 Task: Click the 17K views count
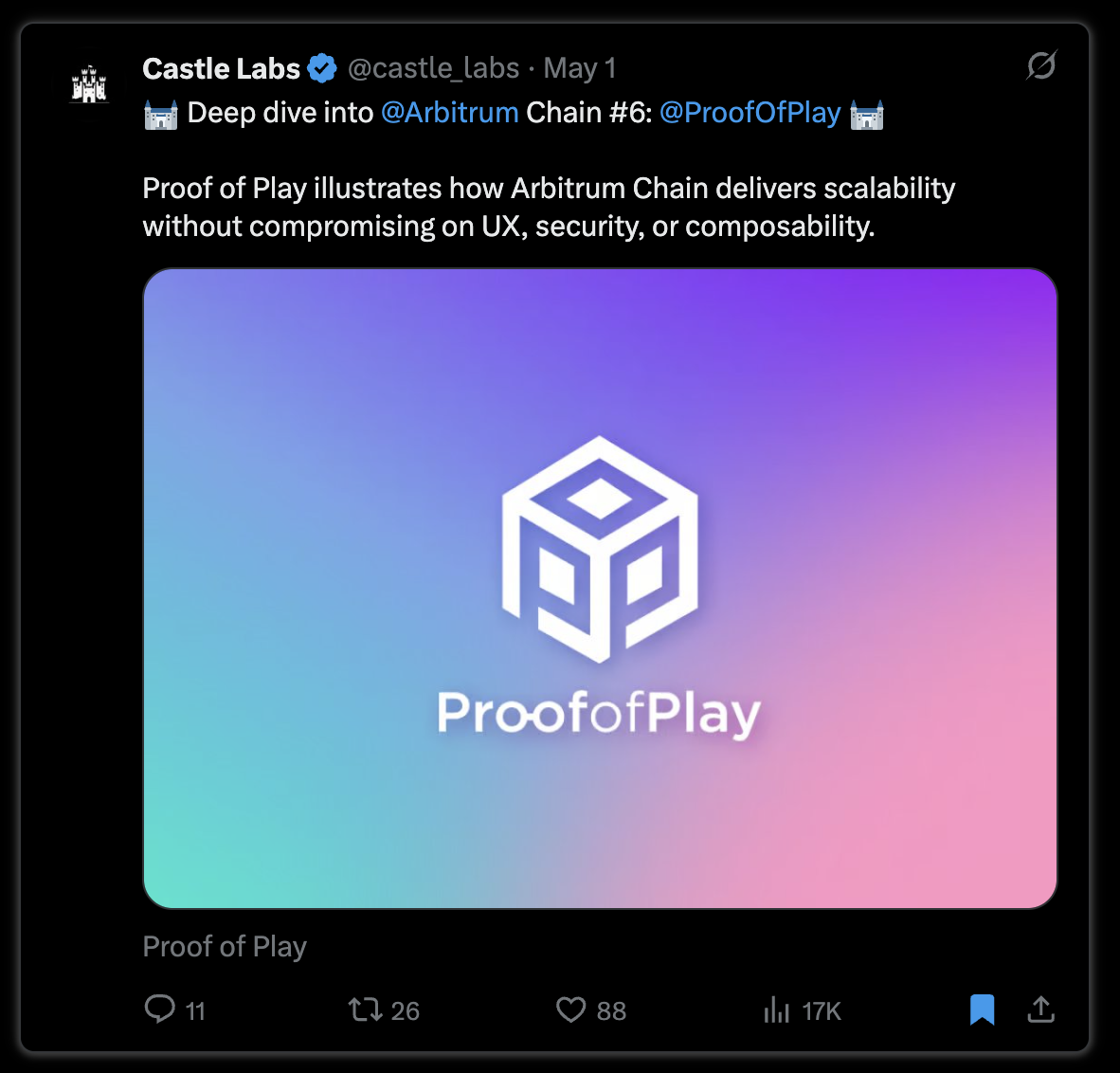[x=822, y=1010]
